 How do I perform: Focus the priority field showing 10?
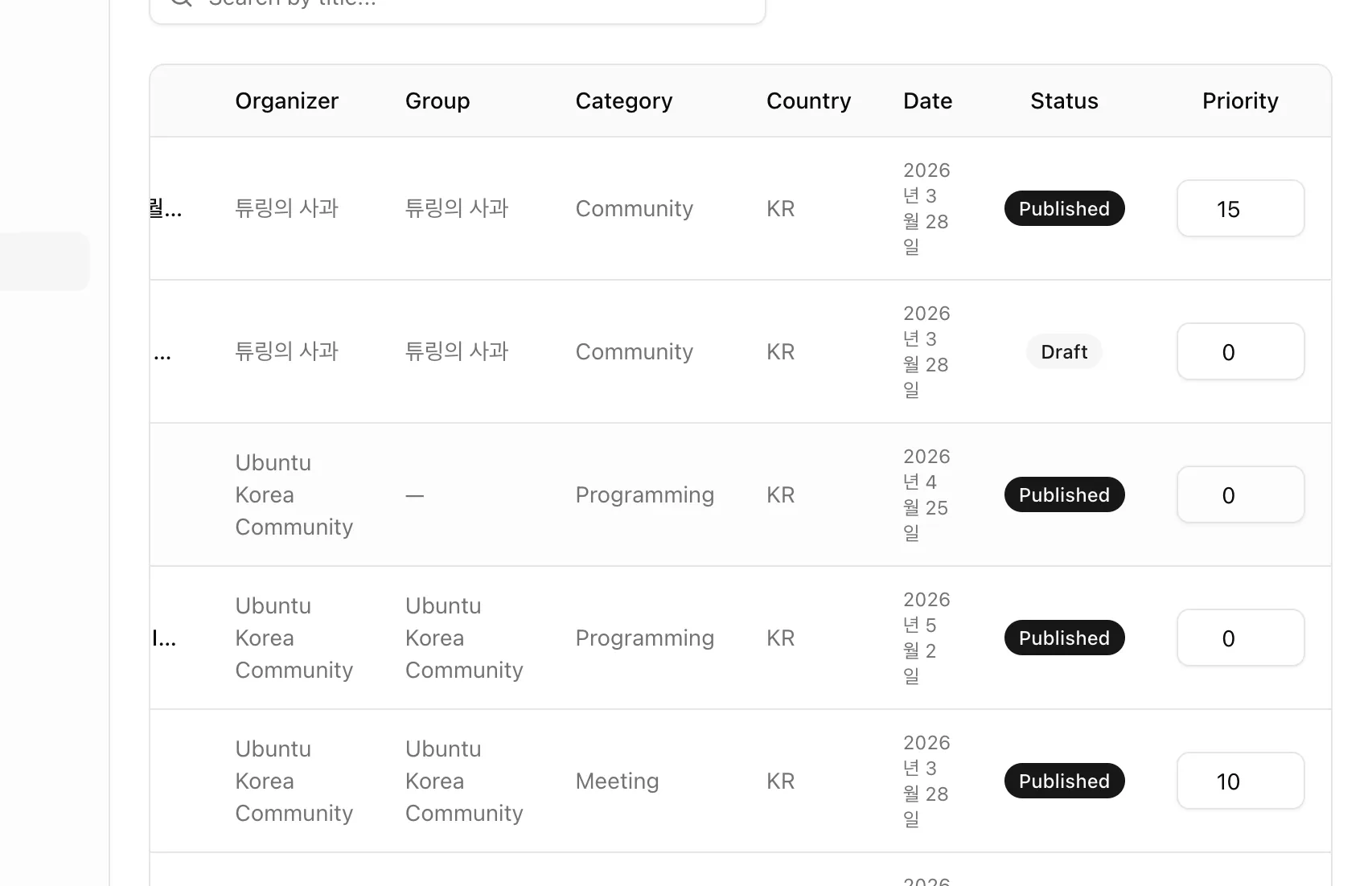pyautogui.click(x=1239, y=781)
